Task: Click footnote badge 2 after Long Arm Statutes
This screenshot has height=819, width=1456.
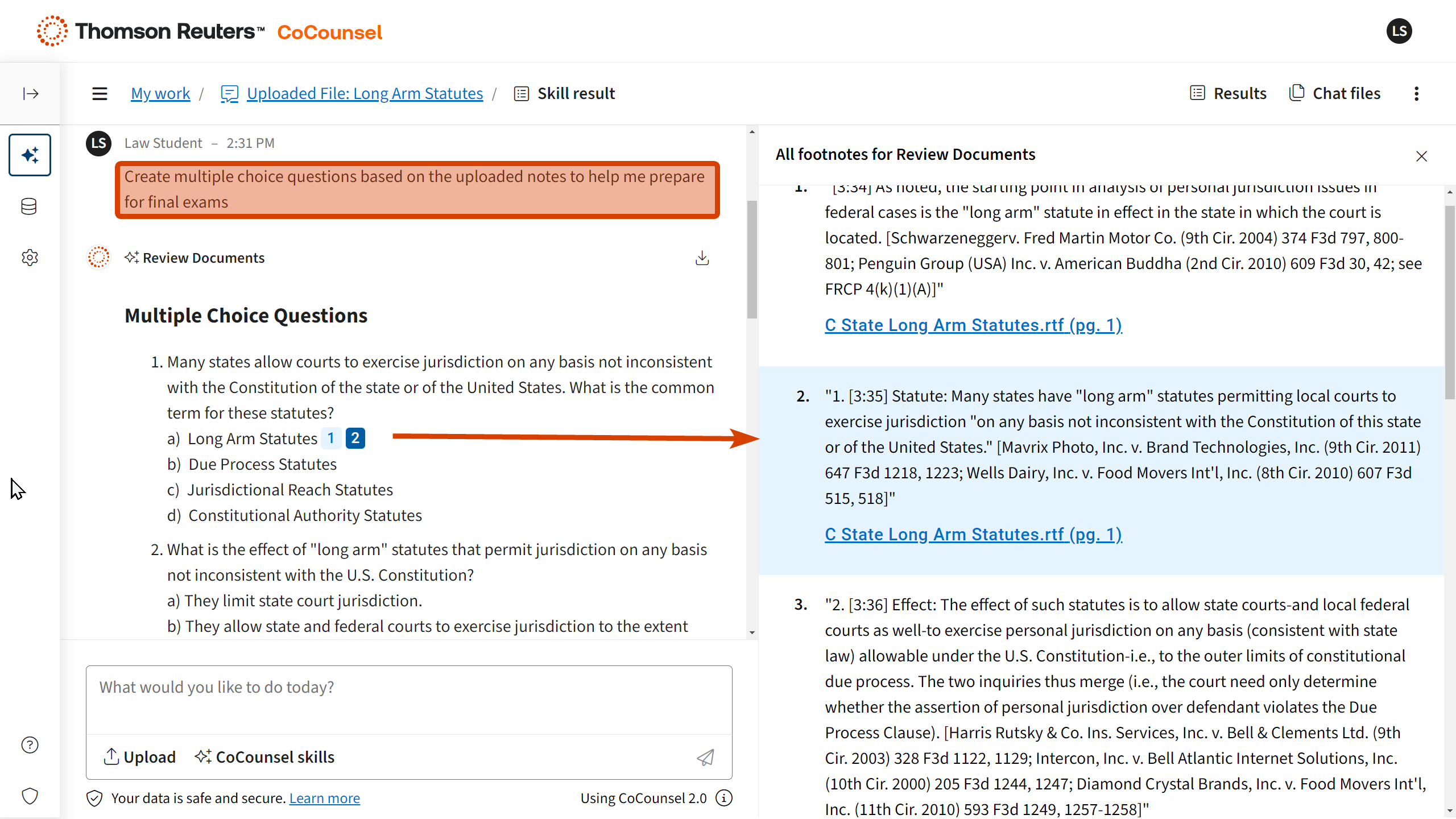Action: pos(355,438)
